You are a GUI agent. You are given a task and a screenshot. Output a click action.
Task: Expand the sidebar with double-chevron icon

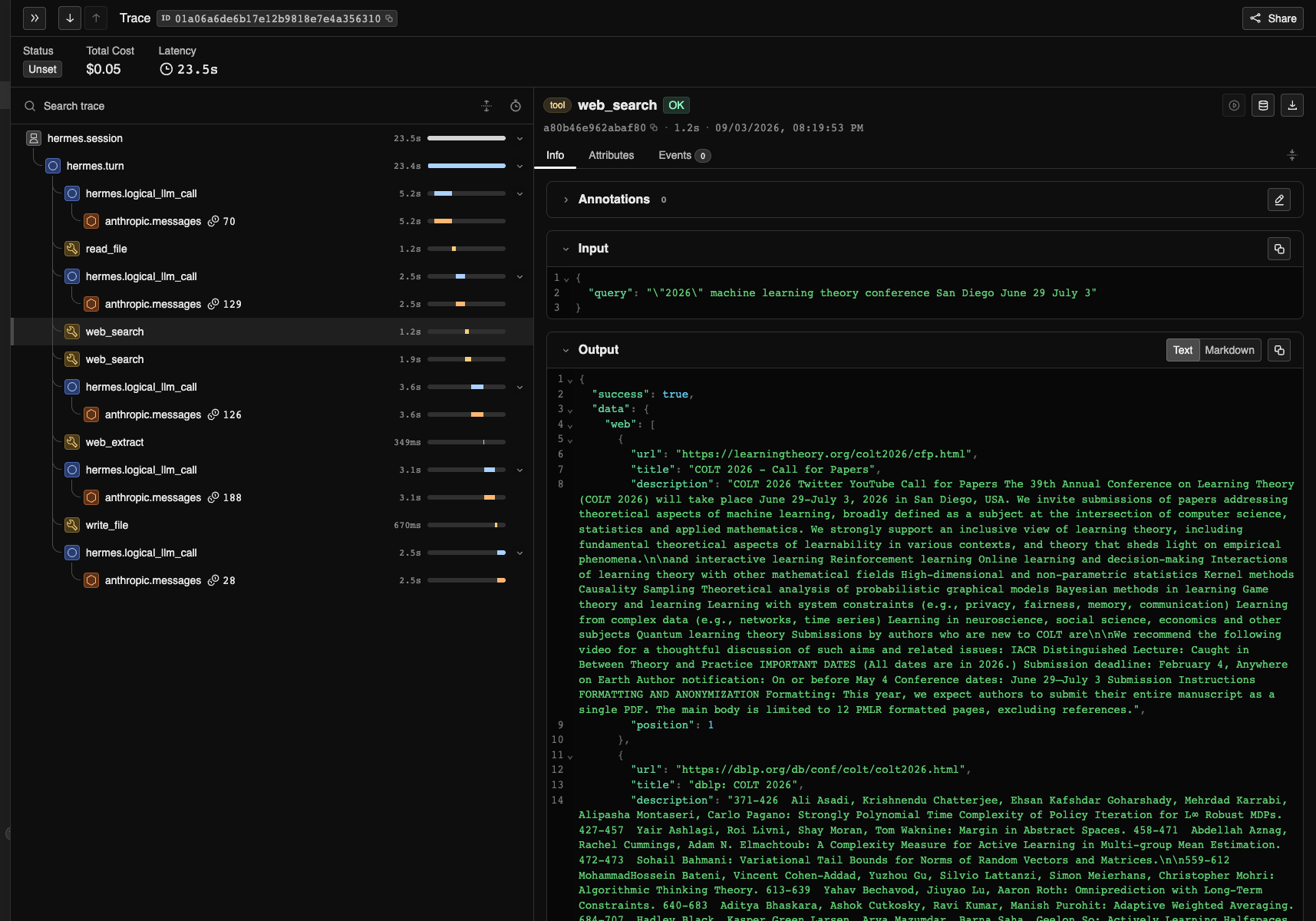point(35,18)
